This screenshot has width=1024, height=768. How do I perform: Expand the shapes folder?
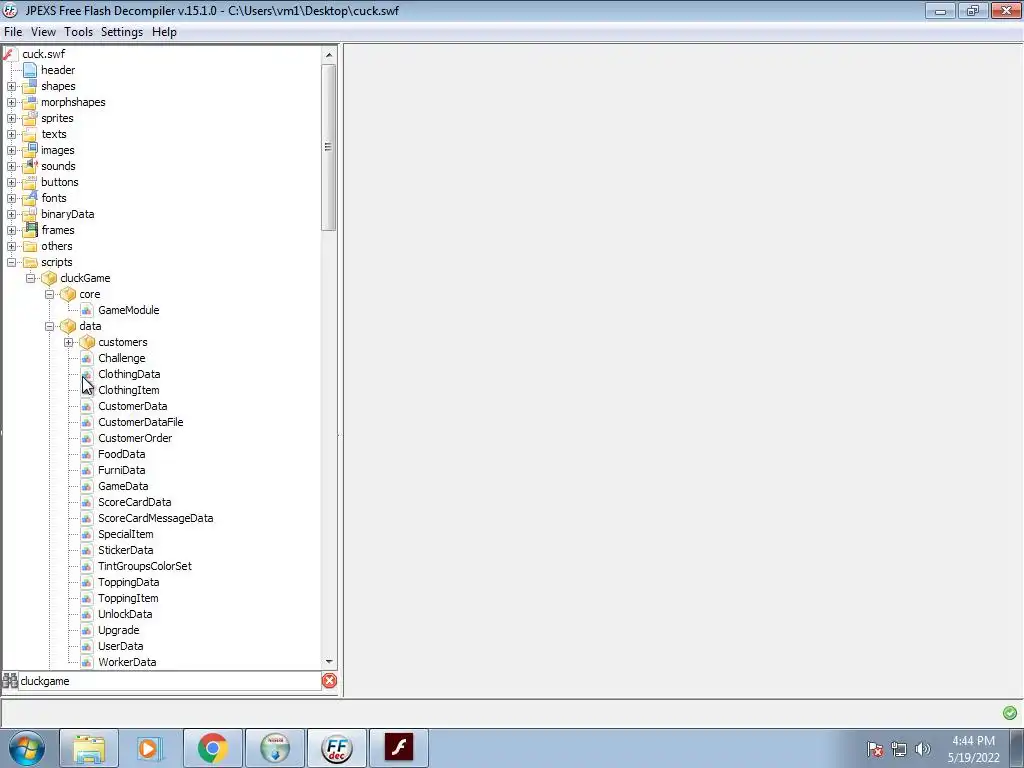[x=12, y=86]
